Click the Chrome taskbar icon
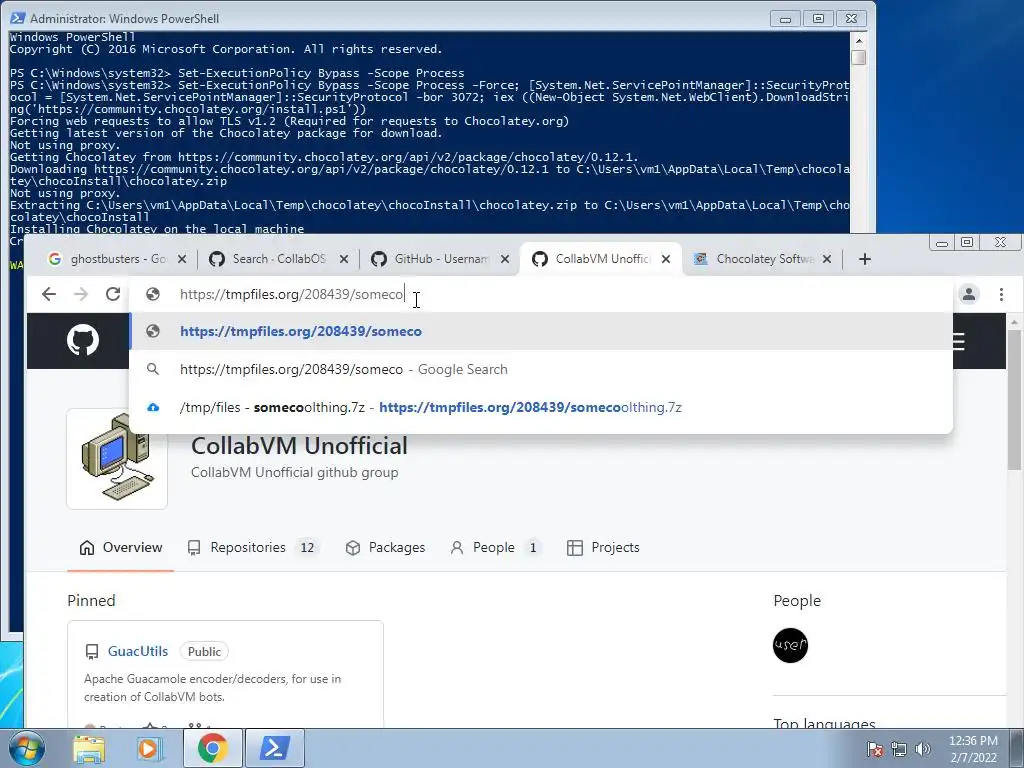This screenshot has height=768, width=1024. (212, 748)
